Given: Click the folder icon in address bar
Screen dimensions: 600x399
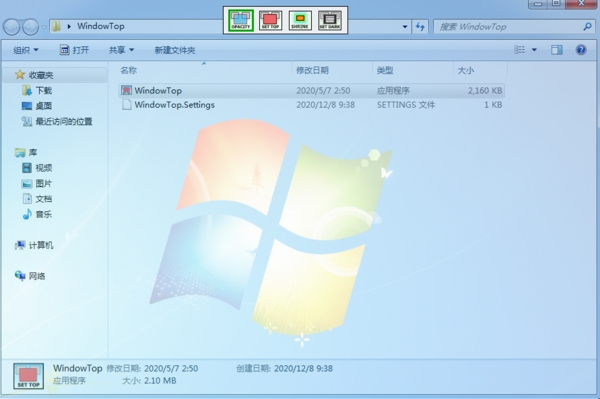Looking at the screenshot, I should click(x=57, y=26).
